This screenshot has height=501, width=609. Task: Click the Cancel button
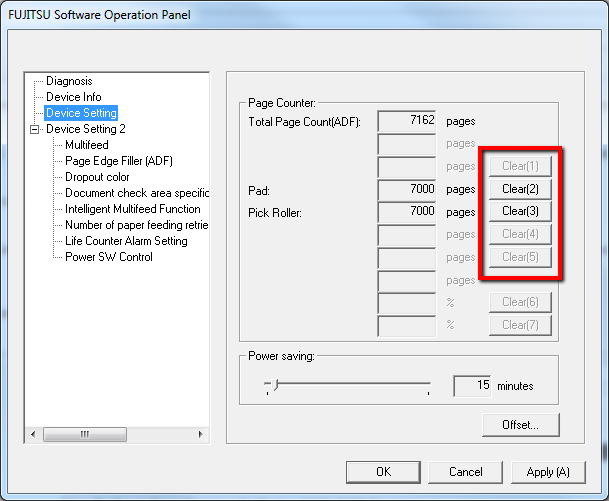click(x=466, y=472)
